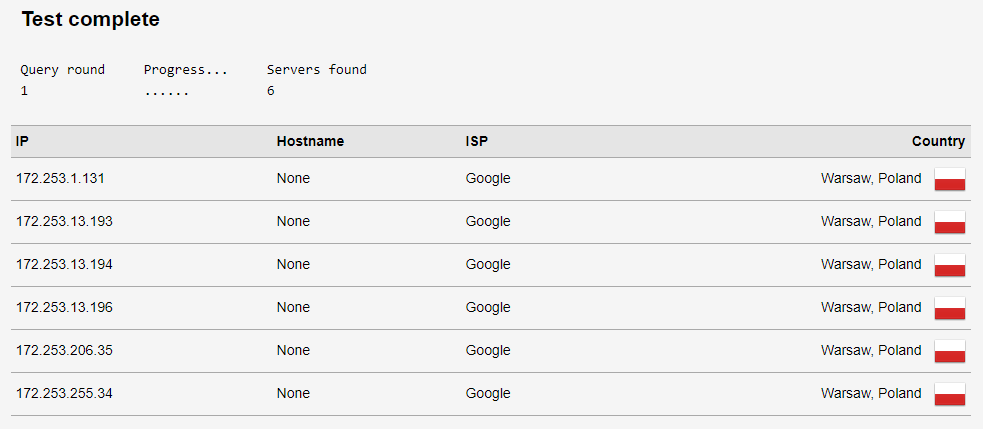Click the IP column header

(22, 141)
